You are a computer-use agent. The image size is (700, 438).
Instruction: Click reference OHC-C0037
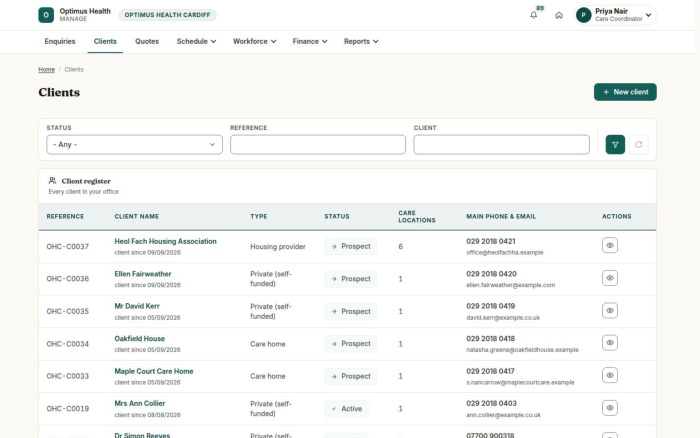click(68, 246)
